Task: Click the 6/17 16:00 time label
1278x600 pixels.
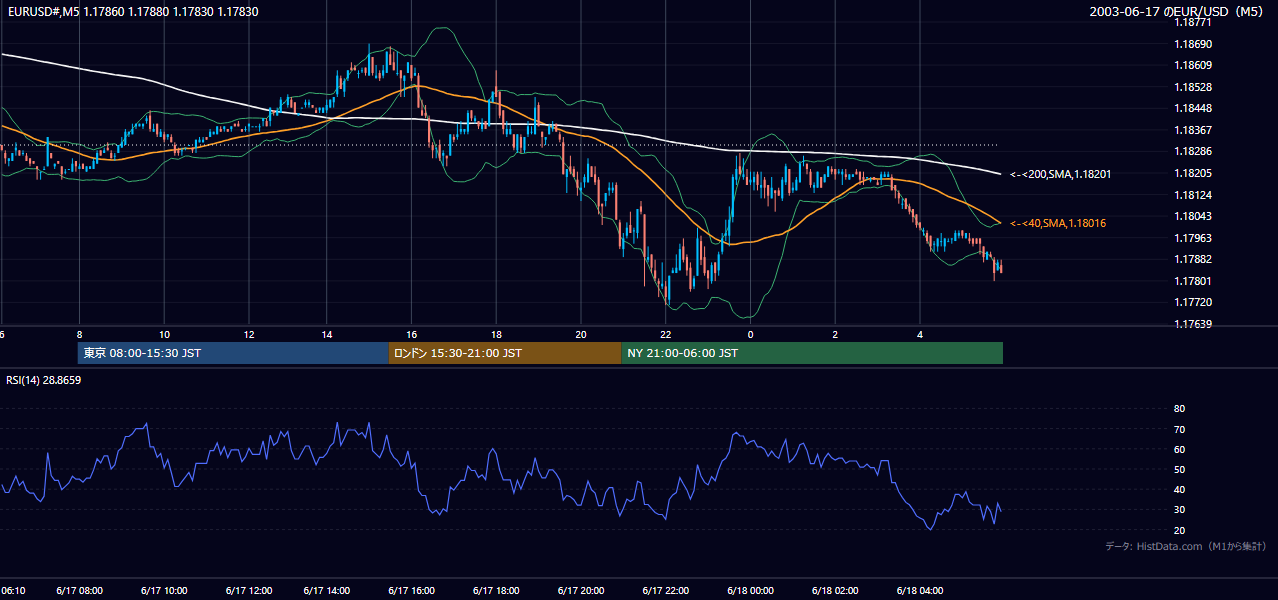Action: click(412, 590)
